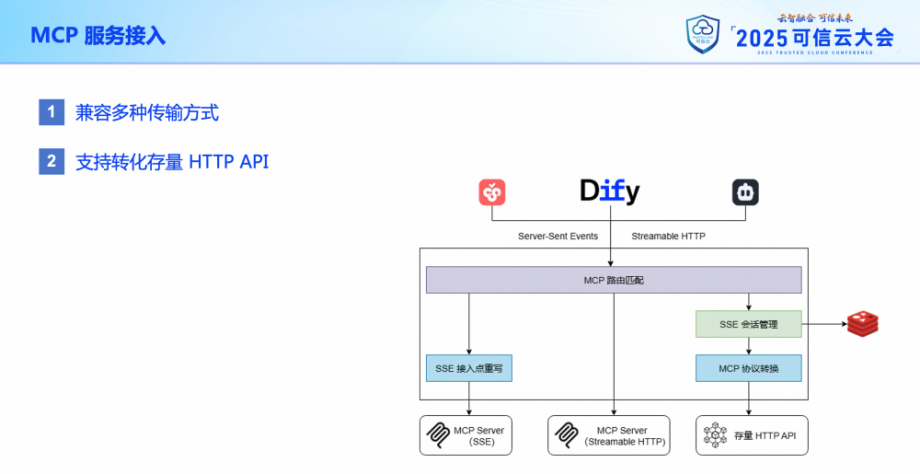Click the dark robot icon right of Dify
The width and height of the screenshot is (920, 474).
click(x=745, y=192)
